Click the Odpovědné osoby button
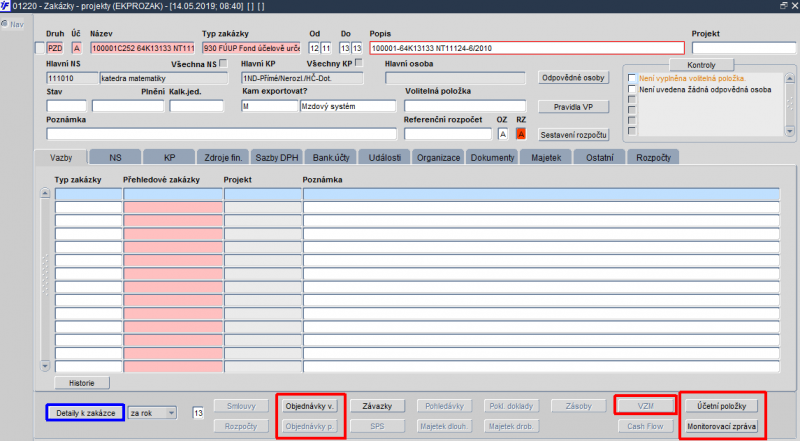800x441 pixels. 573,78
